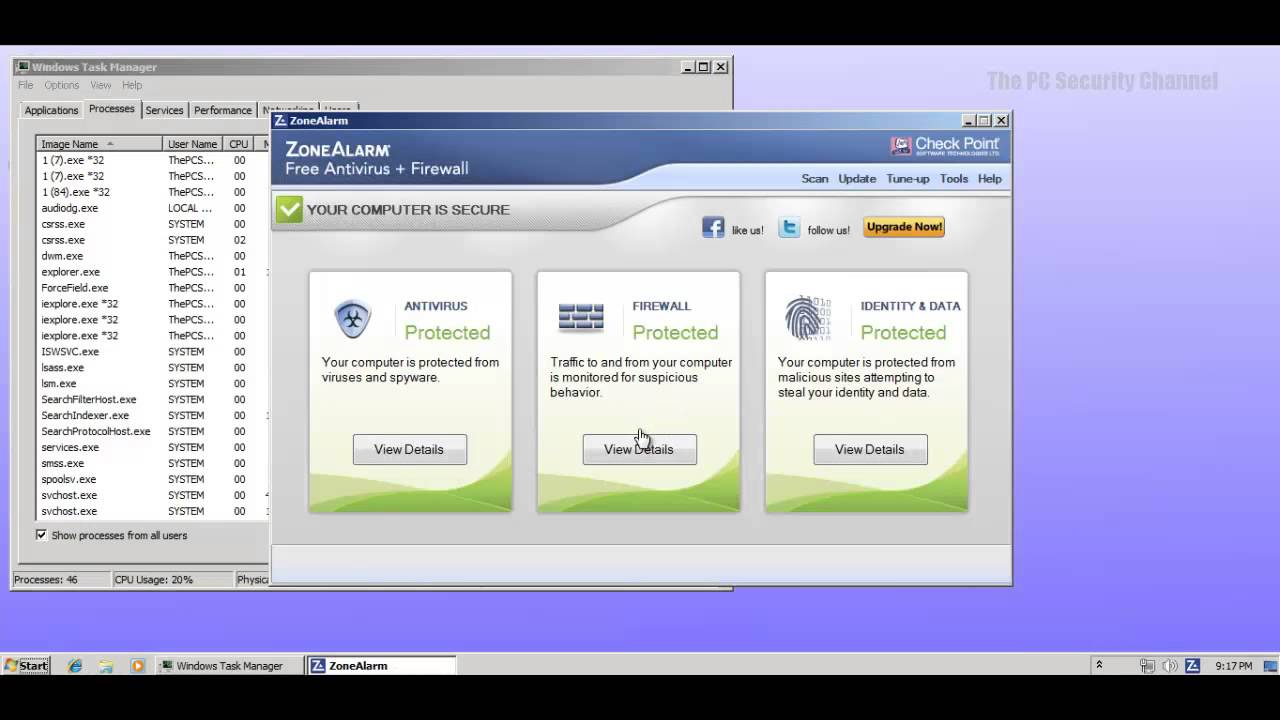Select smss.exe process row
Screen dimensions: 1280x720
[x=152, y=464]
